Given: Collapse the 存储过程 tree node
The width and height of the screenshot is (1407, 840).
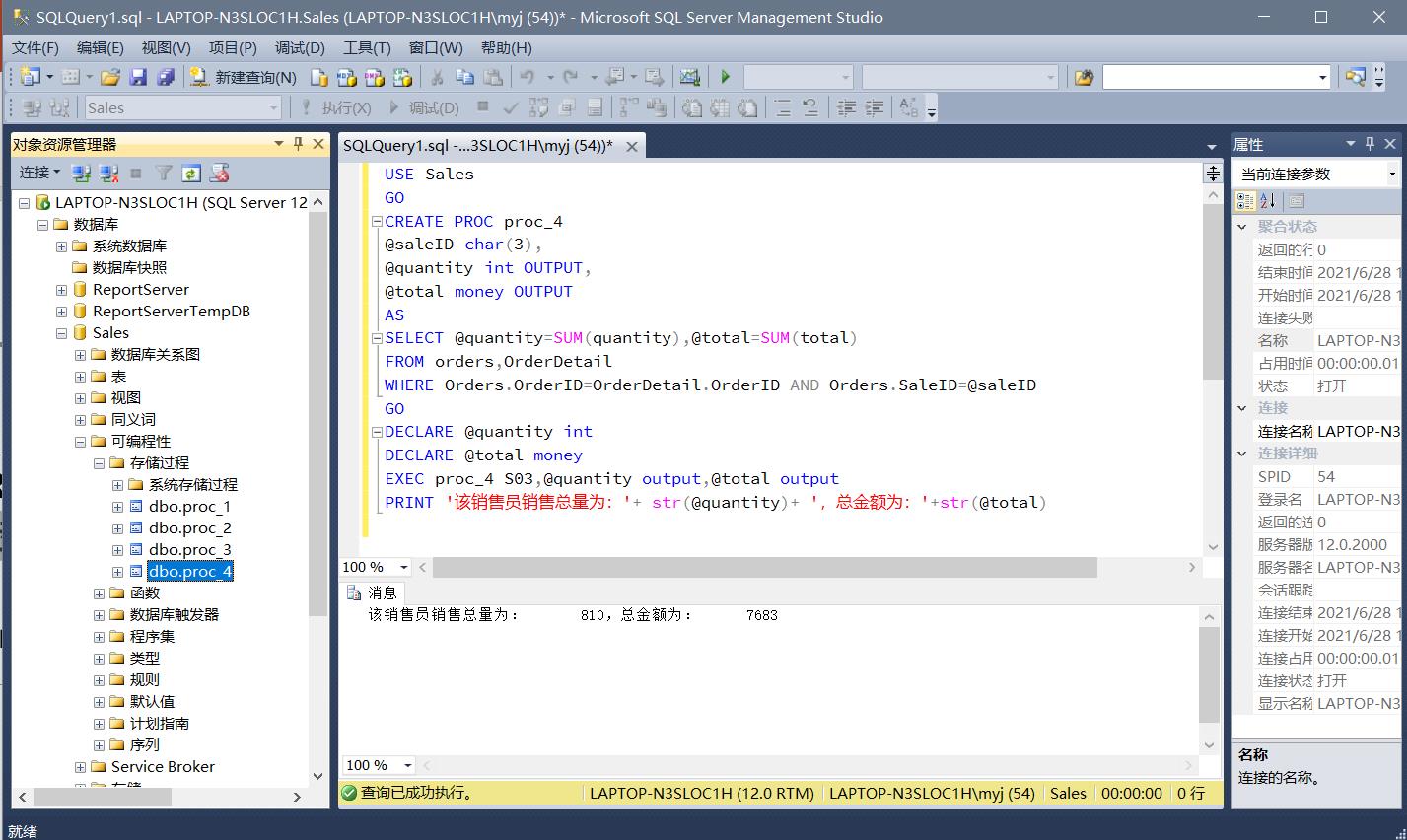Looking at the screenshot, I should pos(99,463).
